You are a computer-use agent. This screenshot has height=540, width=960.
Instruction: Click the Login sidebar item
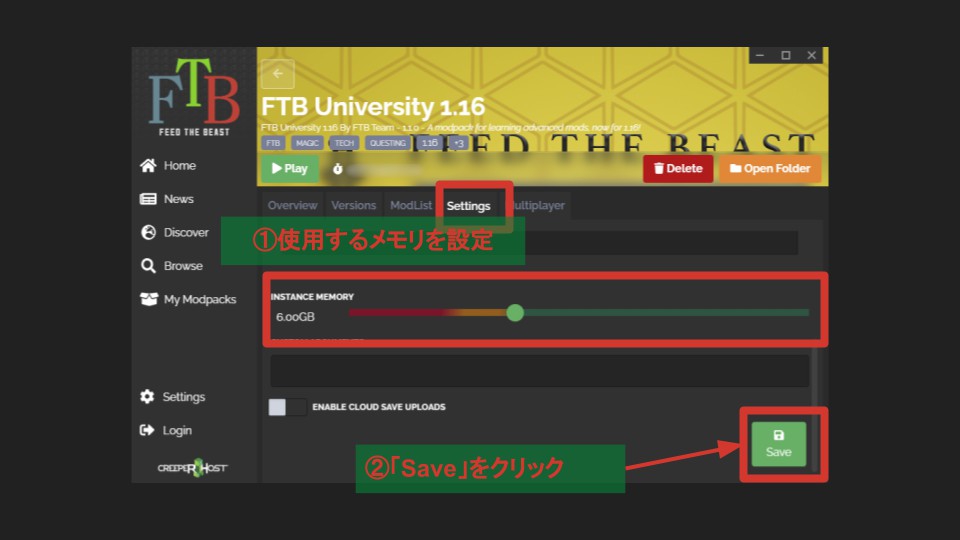coord(165,431)
